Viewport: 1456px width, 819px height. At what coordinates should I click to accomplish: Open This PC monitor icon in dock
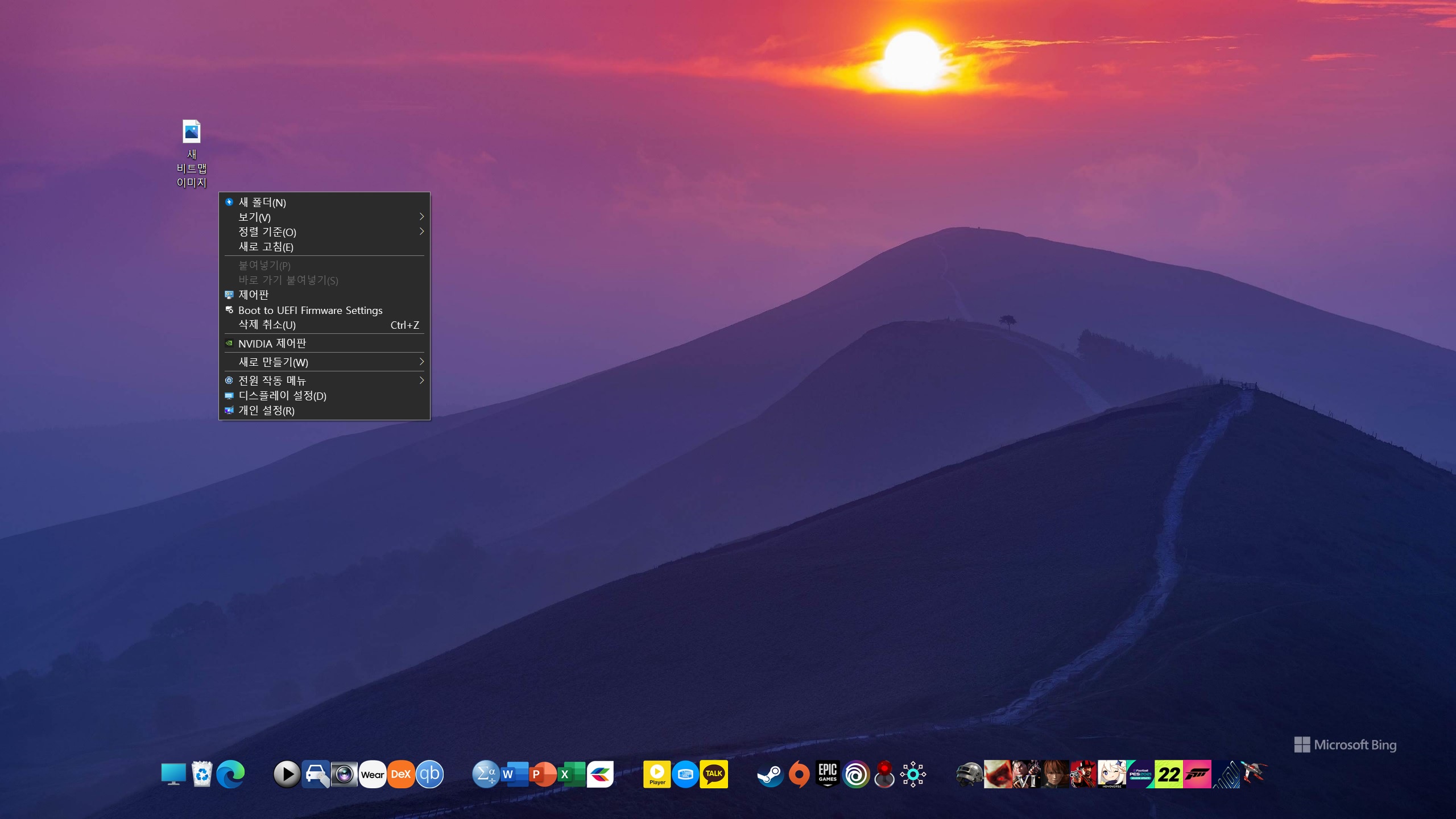click(173, 774)
